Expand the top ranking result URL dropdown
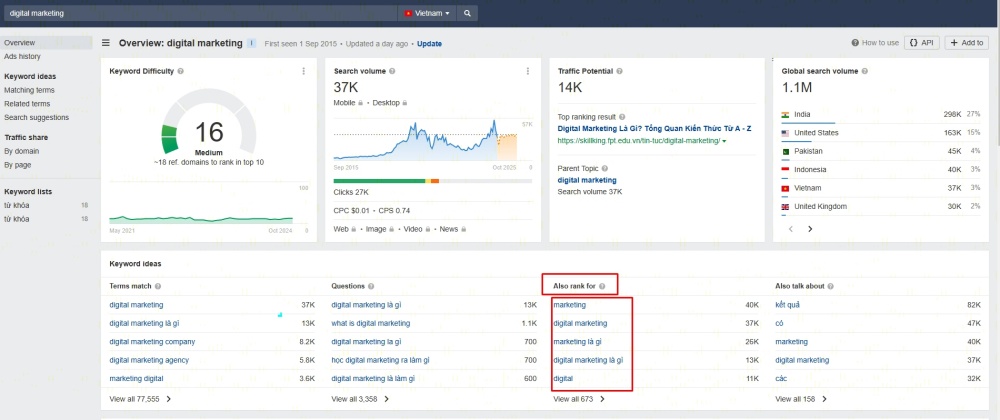 click(x=724, y=141)
